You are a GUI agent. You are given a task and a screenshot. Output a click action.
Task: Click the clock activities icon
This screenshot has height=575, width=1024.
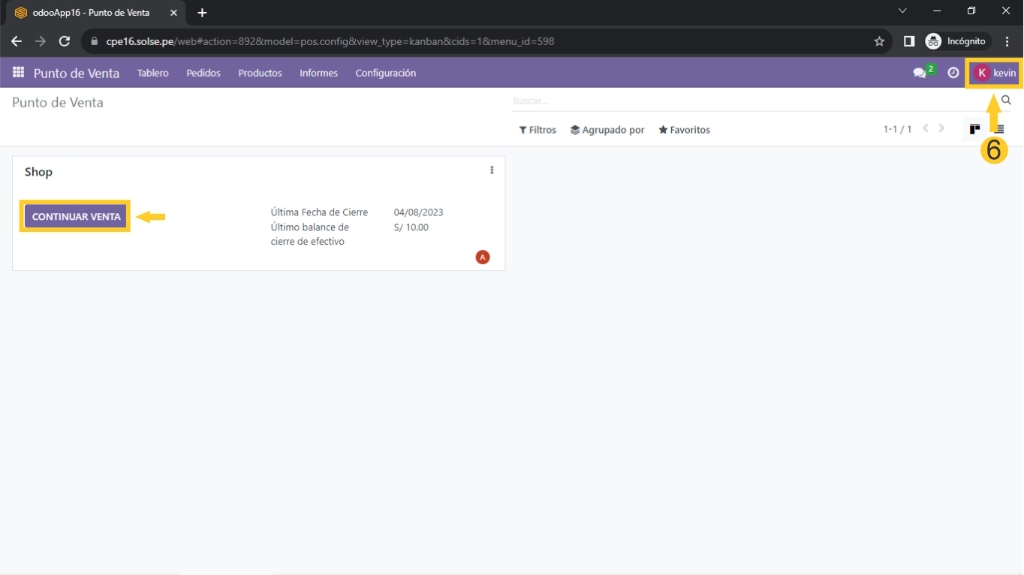pos(953,73)
